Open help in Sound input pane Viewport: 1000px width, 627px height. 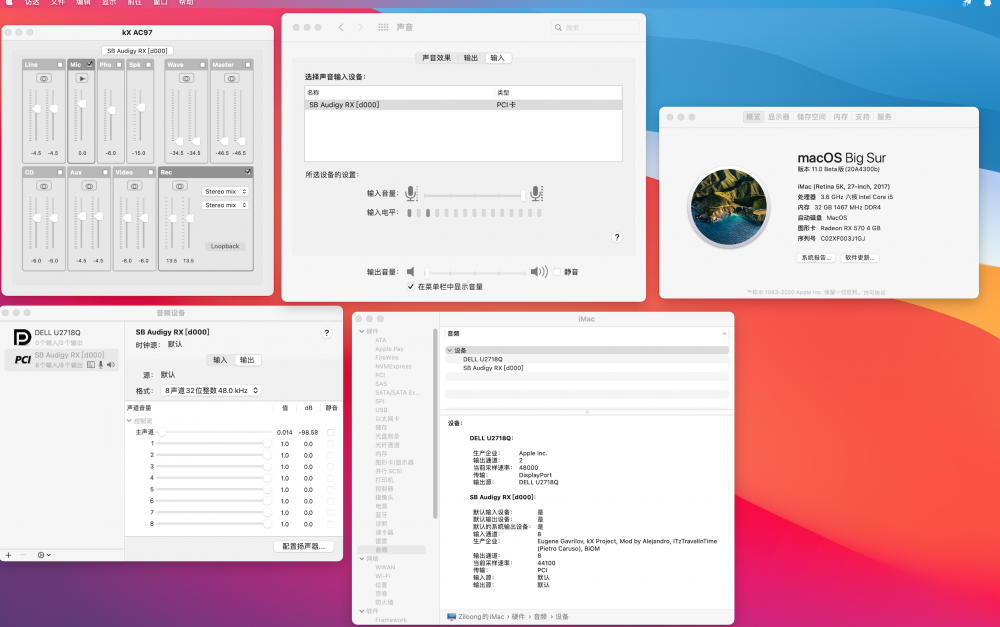[x=617, y=237]
